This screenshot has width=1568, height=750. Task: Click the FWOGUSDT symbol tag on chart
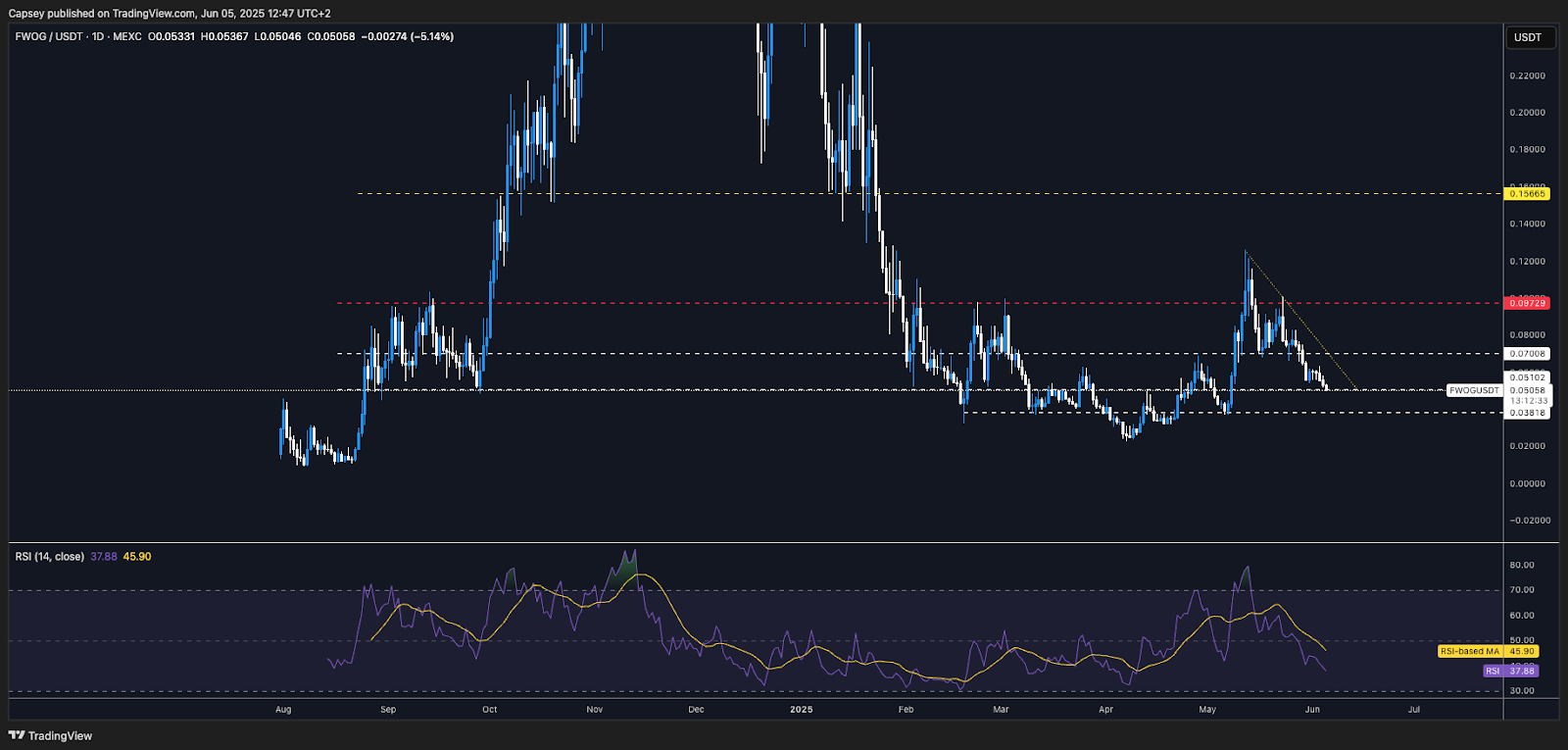click(x=1474, y=390)
